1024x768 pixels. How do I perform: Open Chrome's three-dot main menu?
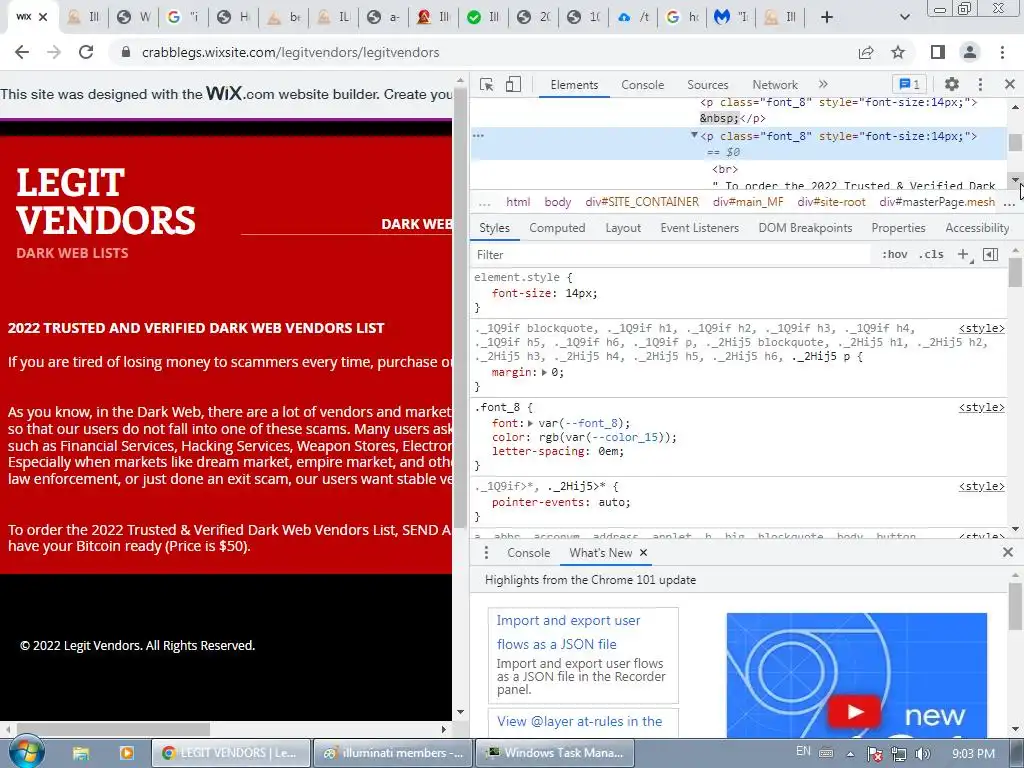point(1002,52)
